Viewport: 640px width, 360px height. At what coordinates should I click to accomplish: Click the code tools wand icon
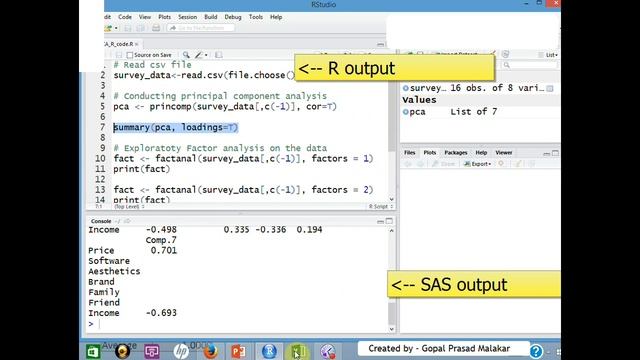coord(198,55)
